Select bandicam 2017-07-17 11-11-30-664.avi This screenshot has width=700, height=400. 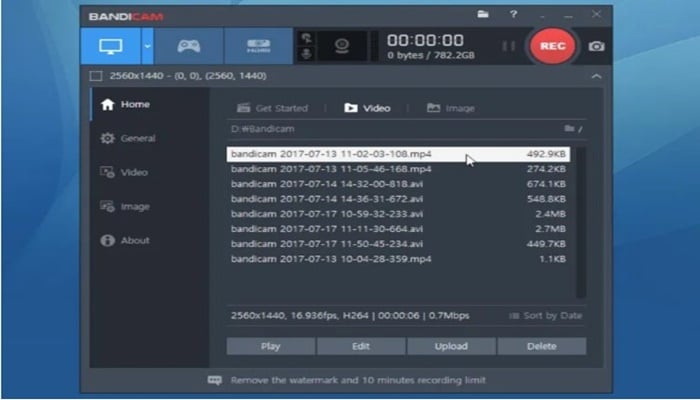[398, 229]
